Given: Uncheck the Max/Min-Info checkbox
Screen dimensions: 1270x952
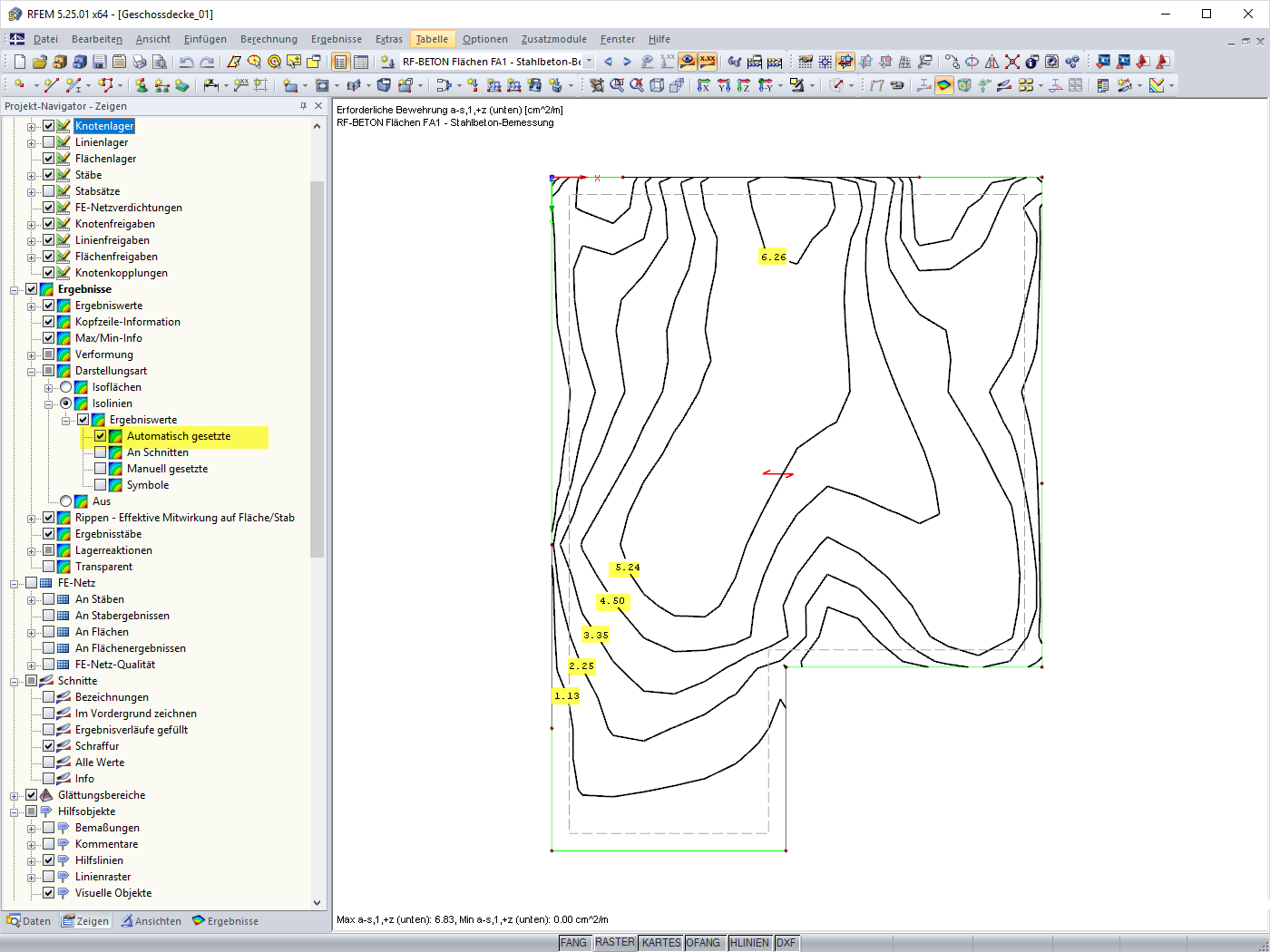Looking at the screenshot, I should click(x=48, y=338).
